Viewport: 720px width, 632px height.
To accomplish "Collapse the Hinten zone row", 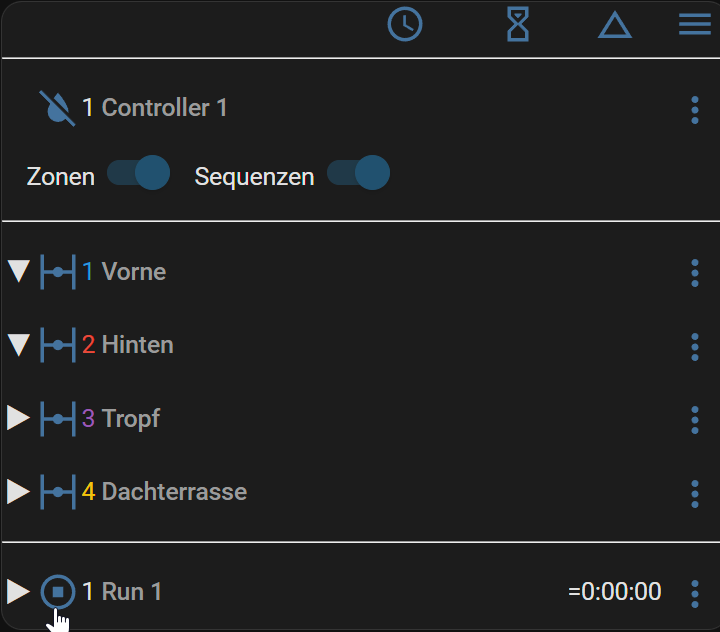I will click(19, 345).
